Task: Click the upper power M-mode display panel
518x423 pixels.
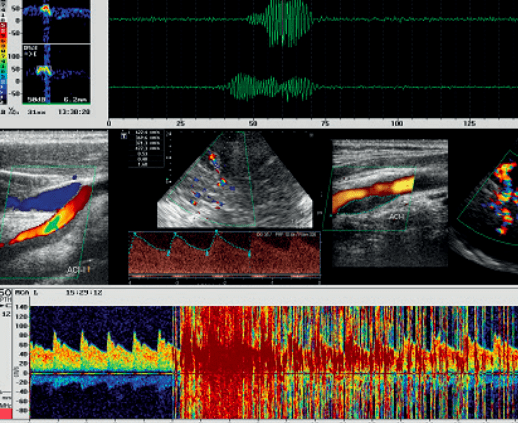Action: 56,21
